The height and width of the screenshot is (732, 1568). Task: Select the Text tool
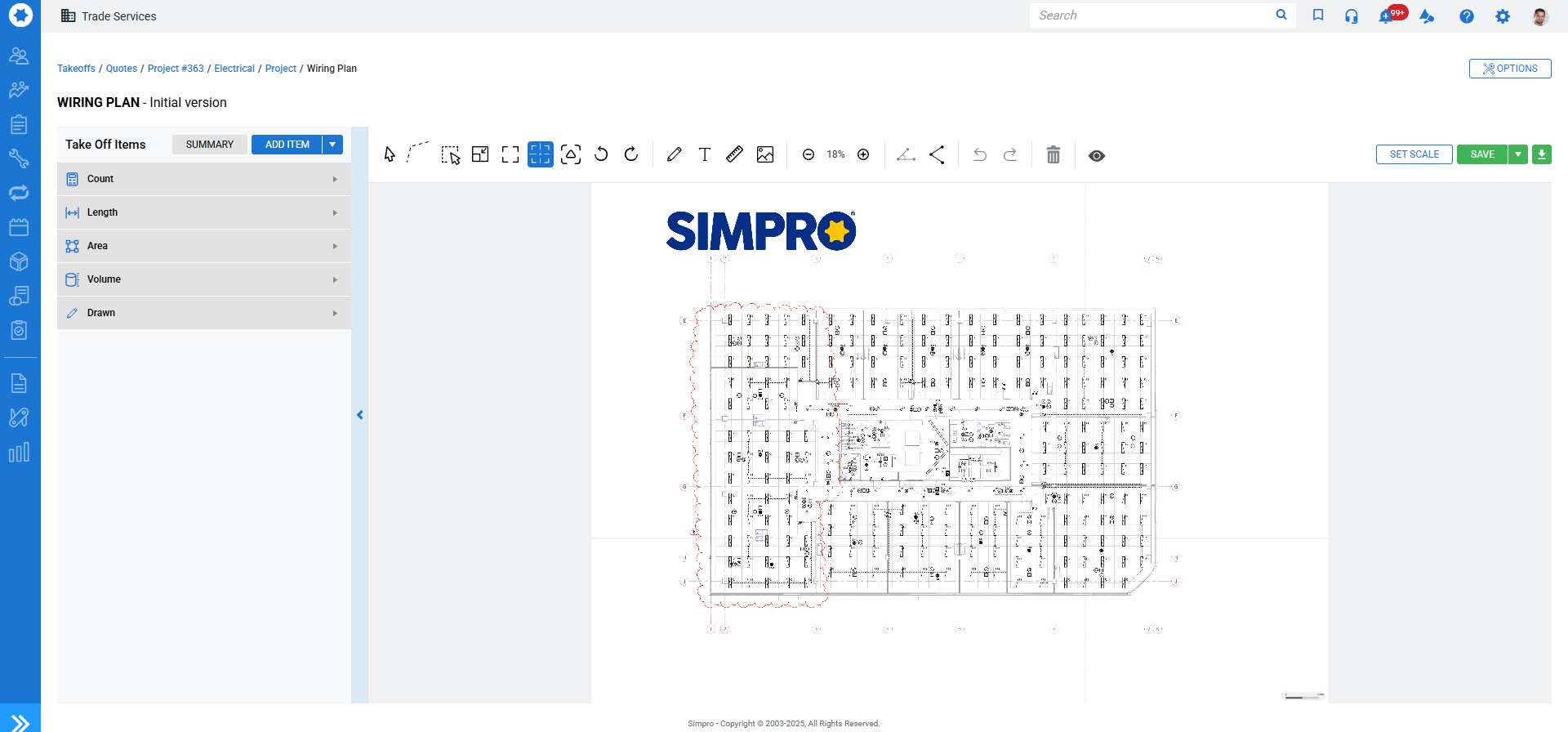tap(705, 154)
